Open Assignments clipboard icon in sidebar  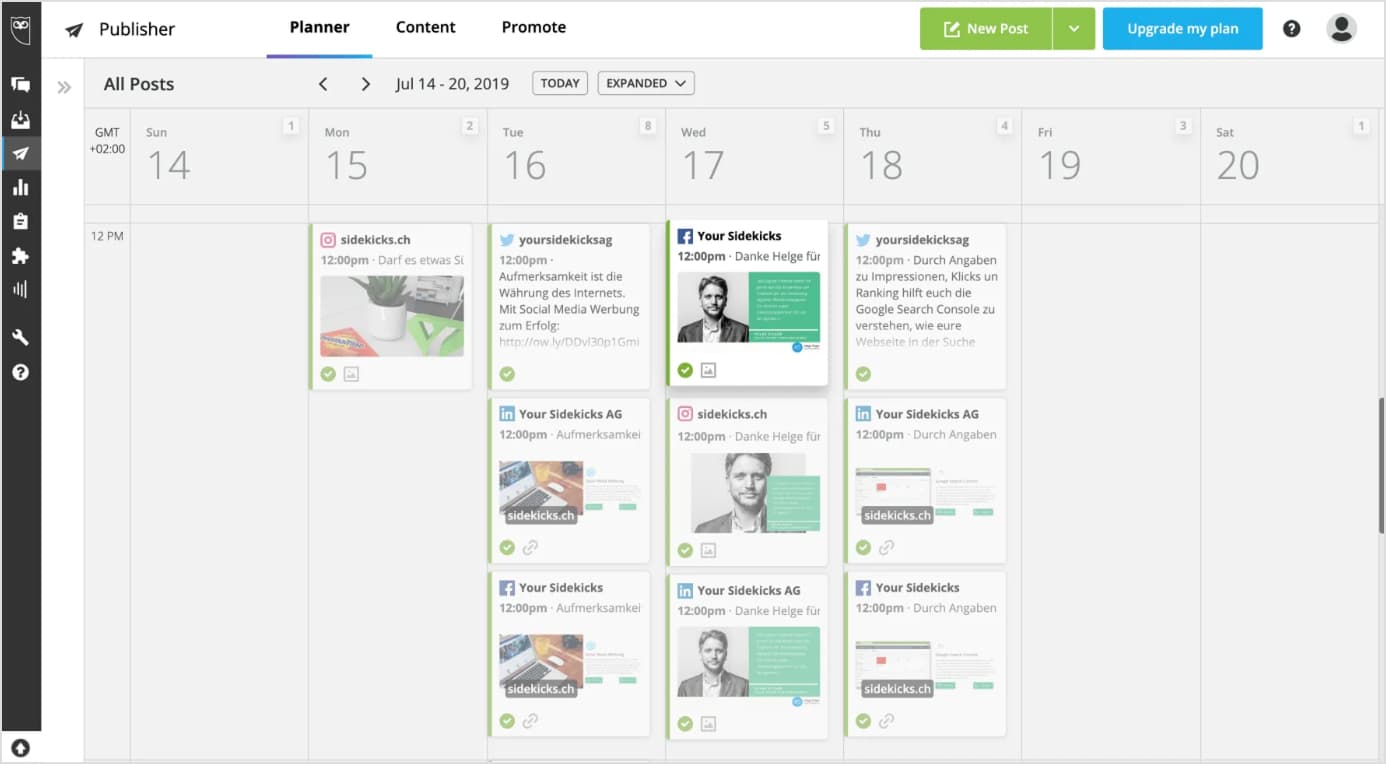pyautogui.click(x=20, y=221)
